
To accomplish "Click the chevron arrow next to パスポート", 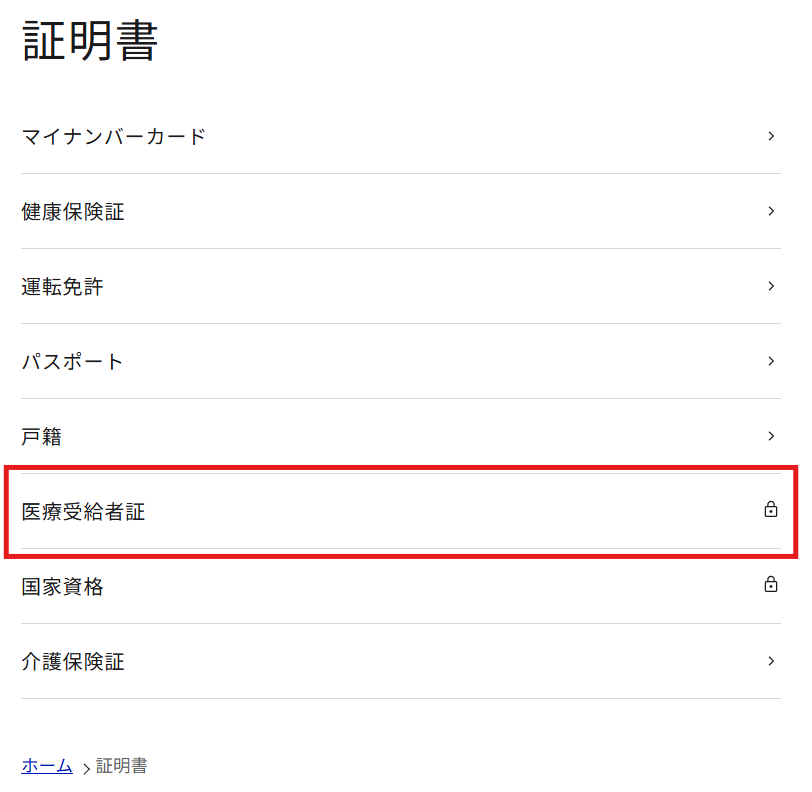I will pyautogui.click(x=771, y=361).
